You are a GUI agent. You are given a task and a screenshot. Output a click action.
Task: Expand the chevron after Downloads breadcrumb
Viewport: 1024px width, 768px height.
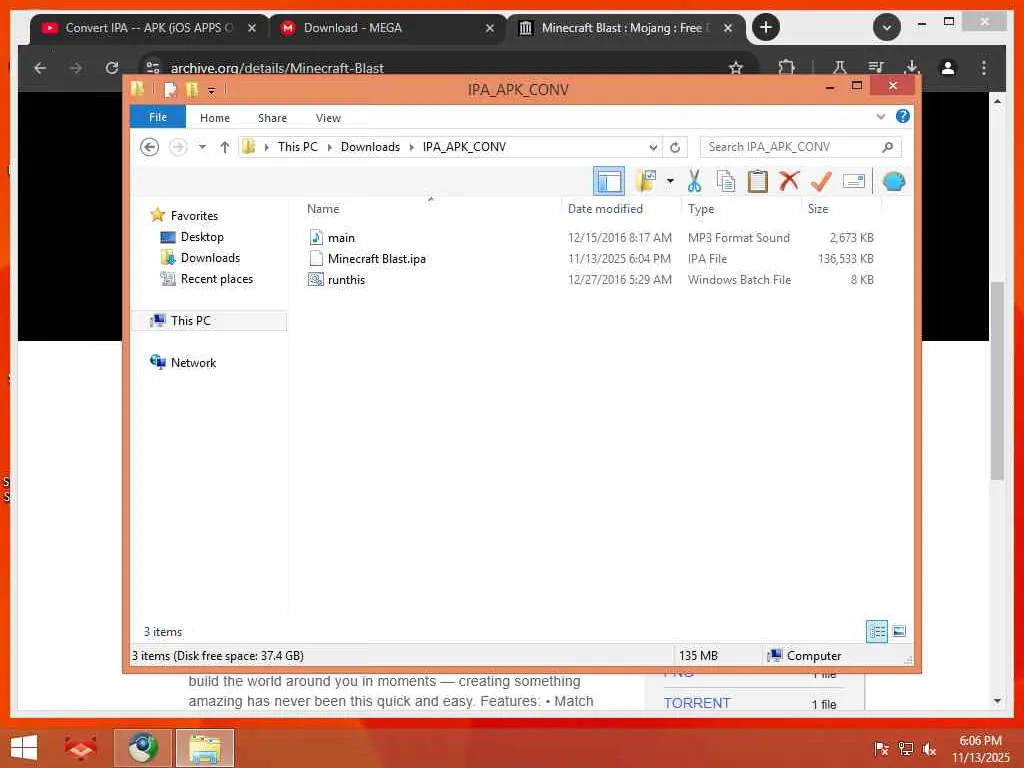pyautogui.click(x=411, y=148)
